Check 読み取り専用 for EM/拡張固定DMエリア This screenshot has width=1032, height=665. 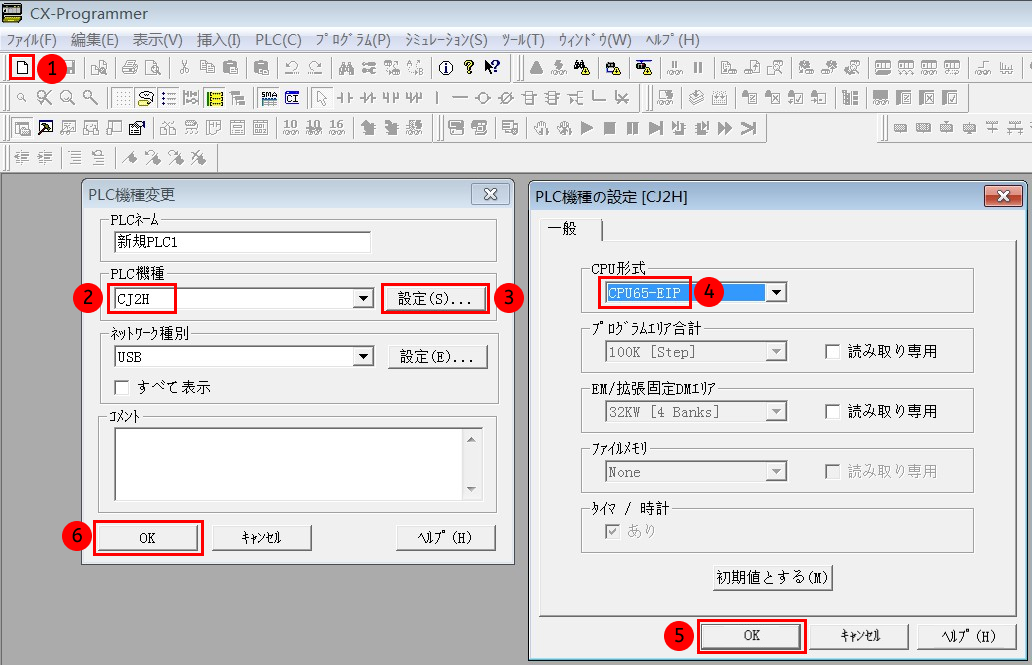pyautogui.click(x=833, y=412)
